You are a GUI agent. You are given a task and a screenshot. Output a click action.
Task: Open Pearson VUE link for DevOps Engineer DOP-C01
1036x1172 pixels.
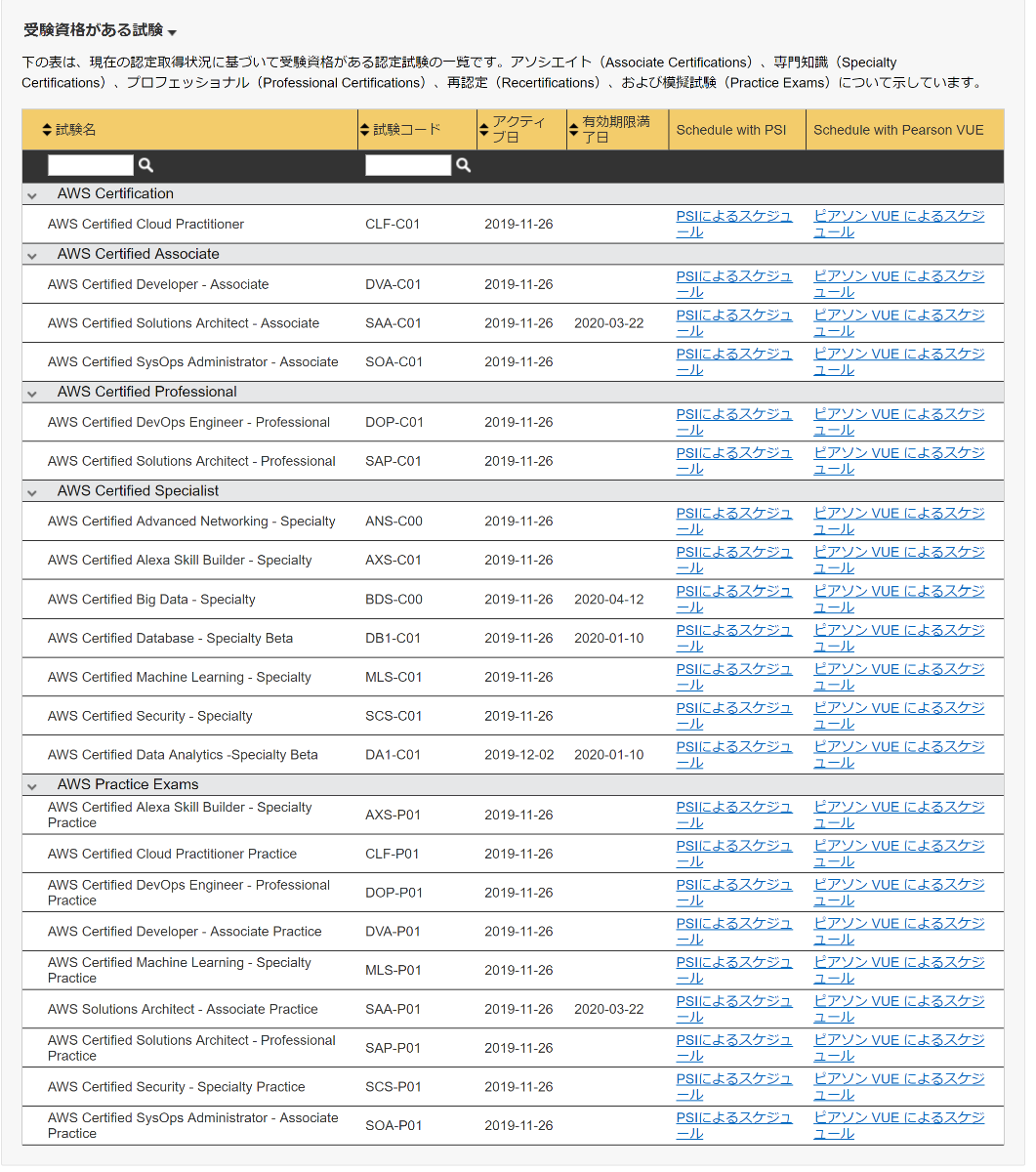[899, 422]
